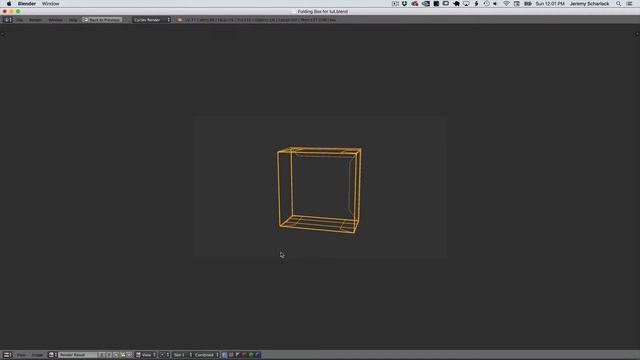This screenshot has height=360, width=640.
Task: Open the Image menu in image editor header
Action: coord(37,355)
